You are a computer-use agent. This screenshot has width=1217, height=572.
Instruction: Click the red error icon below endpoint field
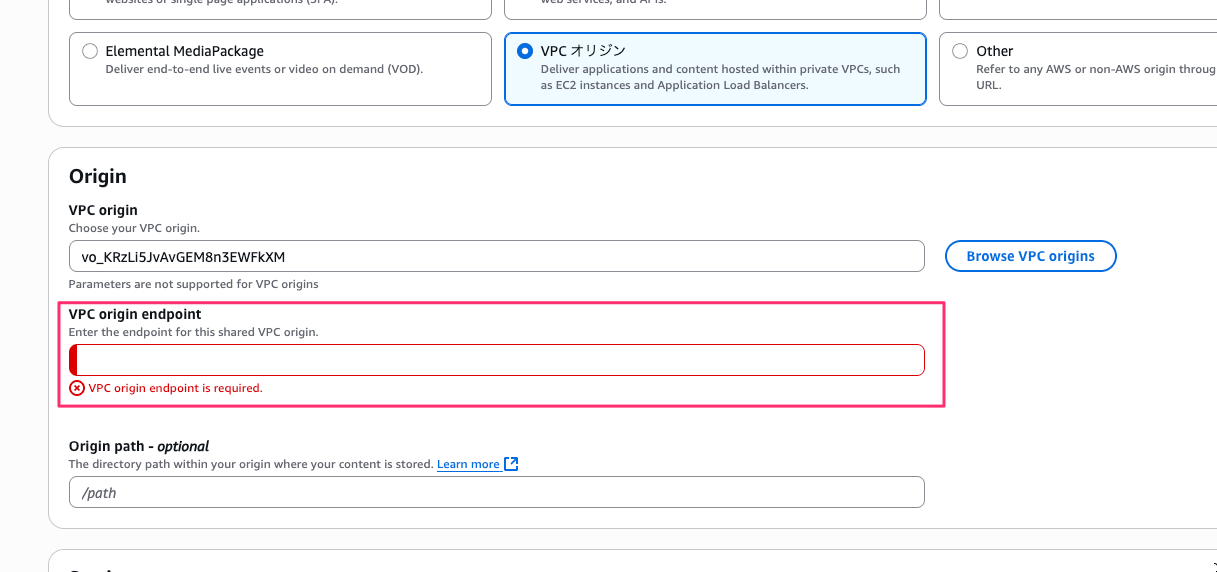[77, 388]
